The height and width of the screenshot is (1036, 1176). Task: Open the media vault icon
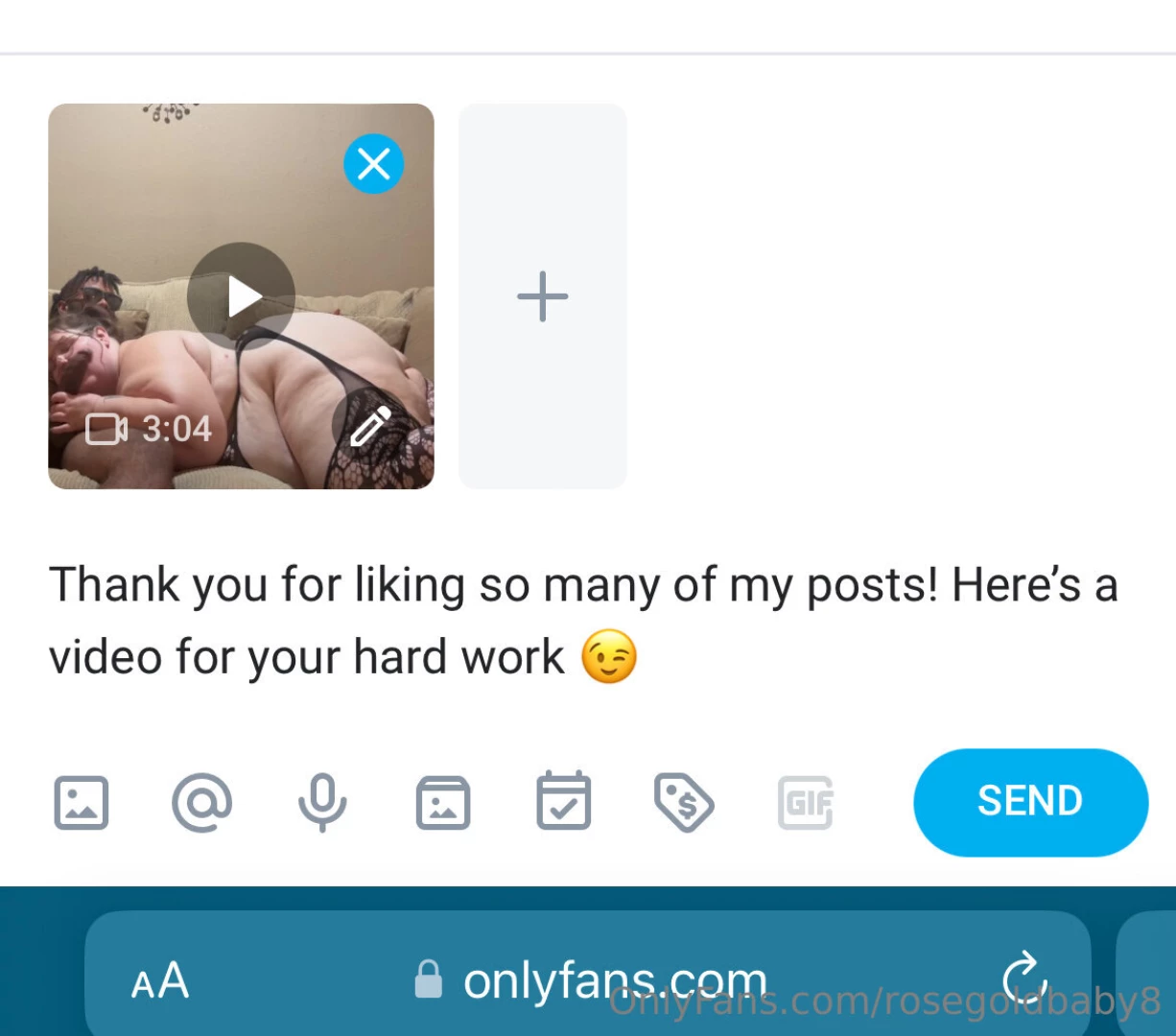pyautogui.click(x=443, y=803)
